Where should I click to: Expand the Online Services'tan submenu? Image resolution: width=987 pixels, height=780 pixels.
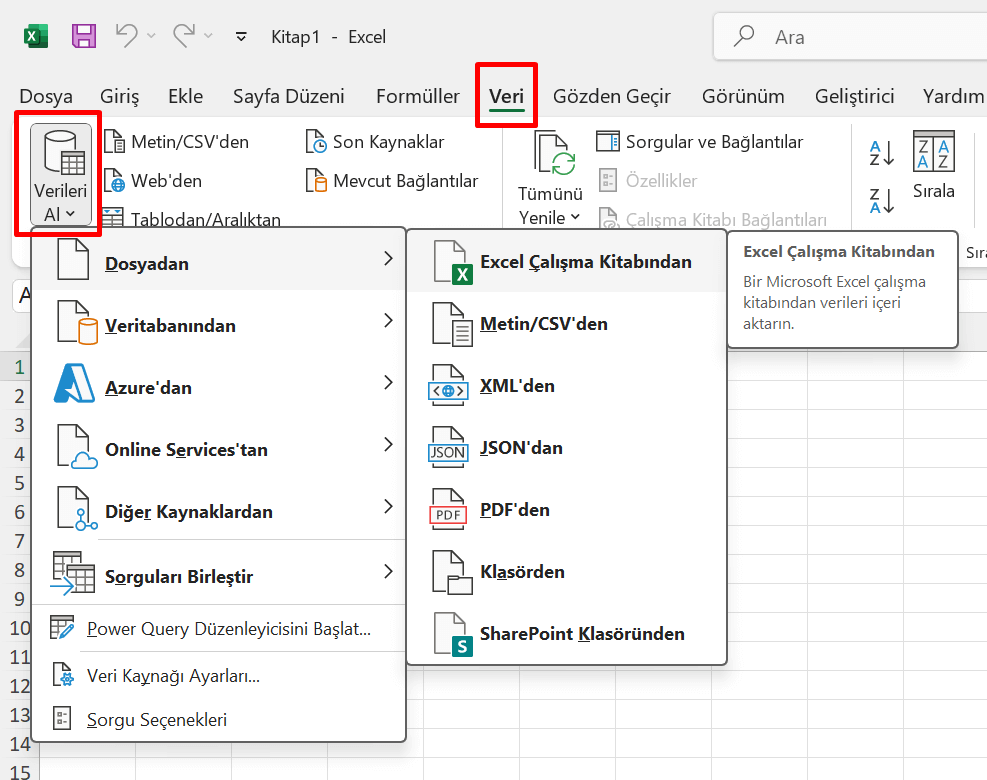[x=218, y=446]
